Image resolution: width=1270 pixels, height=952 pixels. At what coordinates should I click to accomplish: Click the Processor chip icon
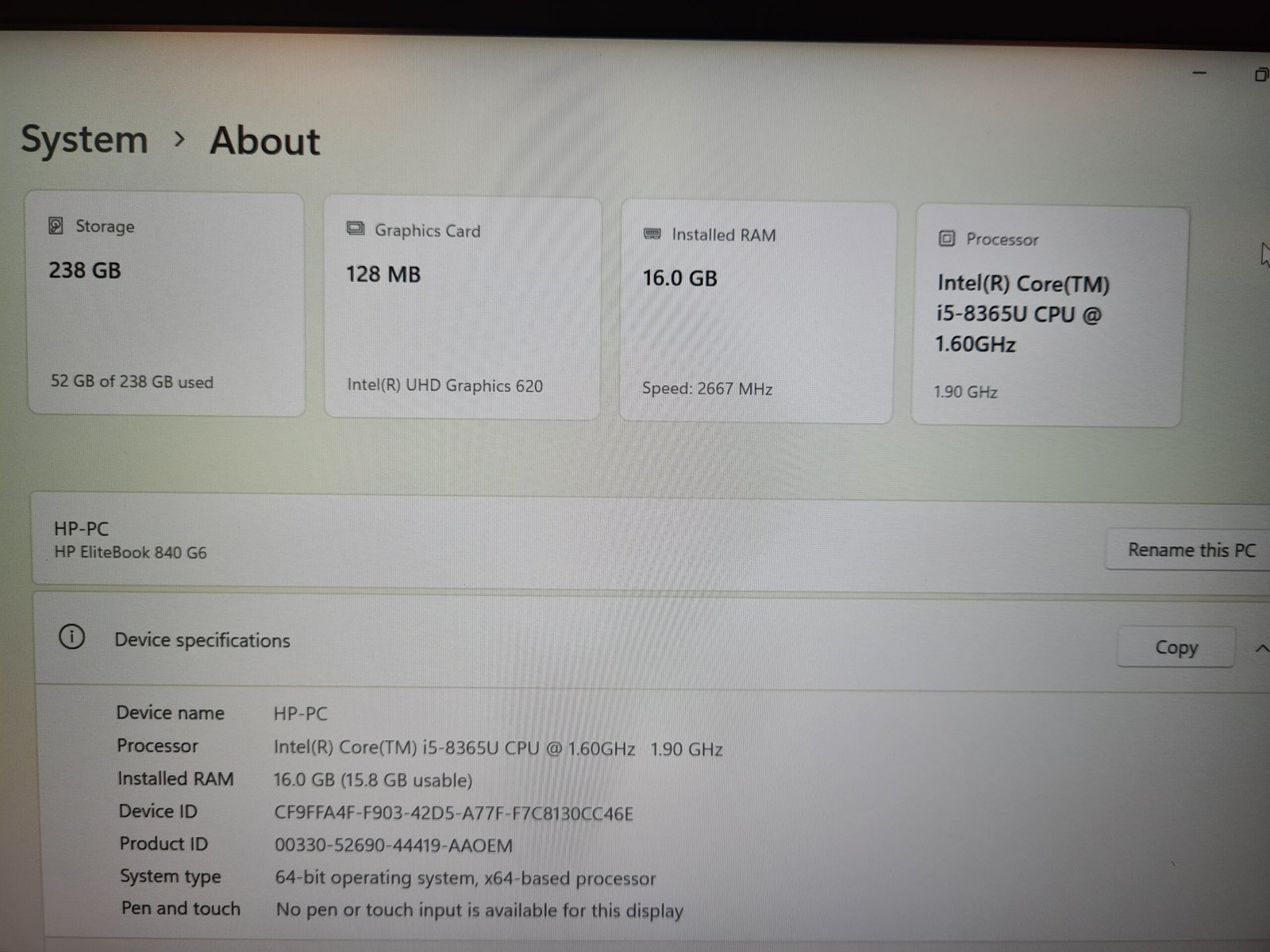[x=946, y=239]
